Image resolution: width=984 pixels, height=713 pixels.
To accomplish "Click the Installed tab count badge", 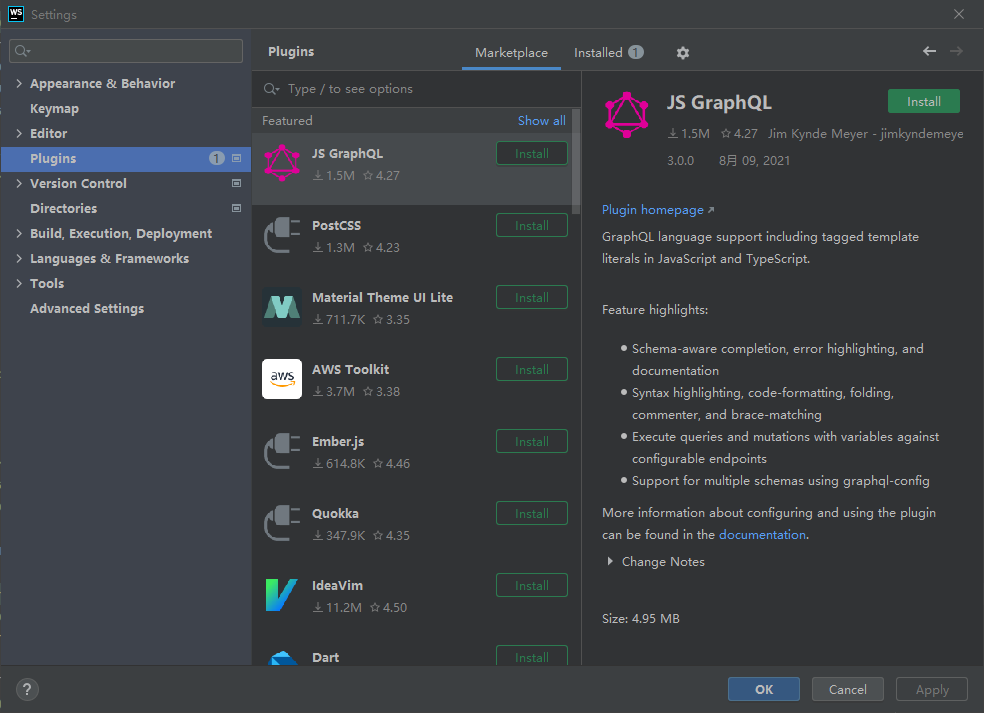I will click(636, 52).
